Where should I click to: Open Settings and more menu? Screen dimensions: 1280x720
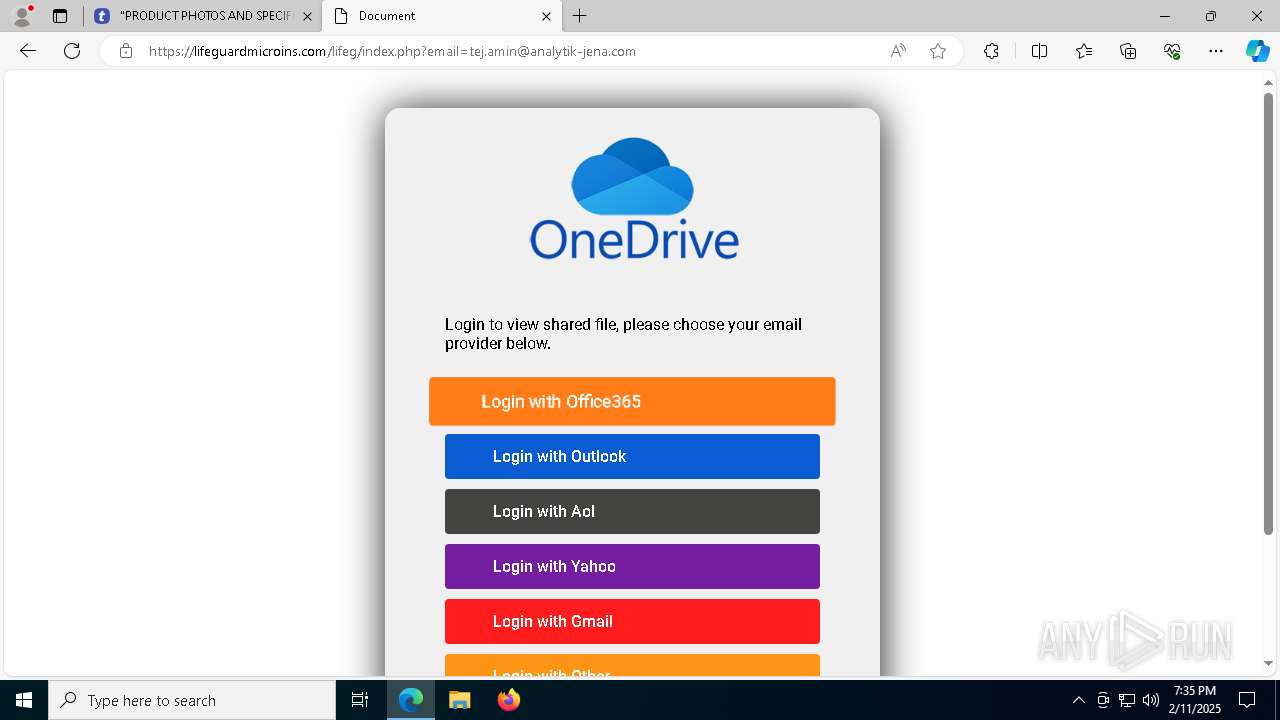click(x=1216, y=51)
